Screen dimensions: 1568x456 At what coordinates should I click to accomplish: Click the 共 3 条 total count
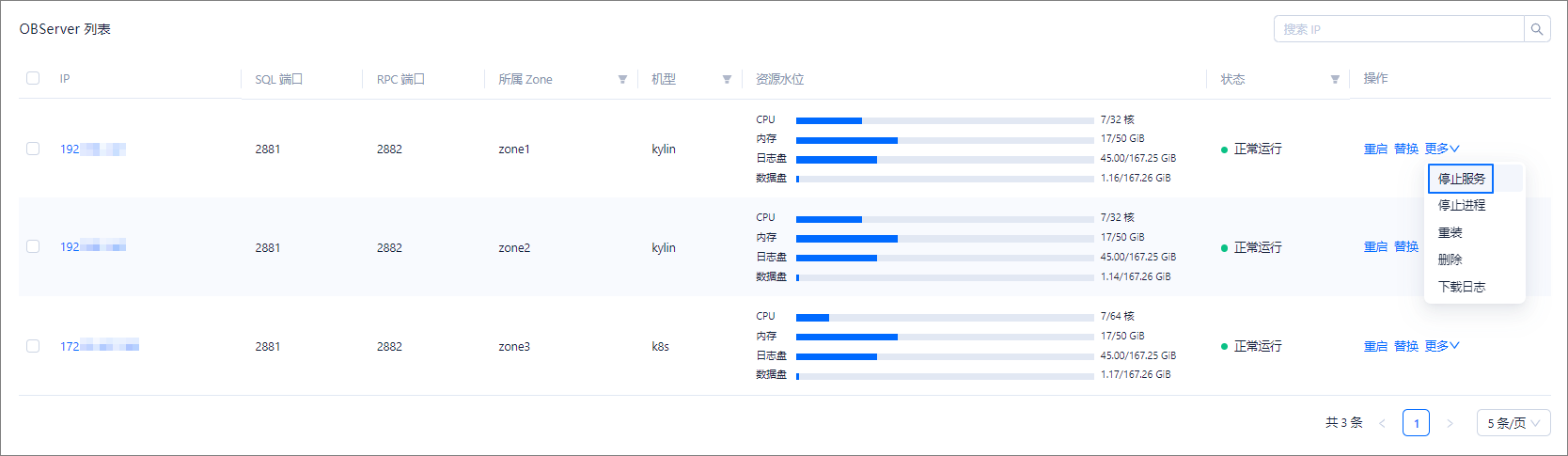click(x=1344, y=423)
